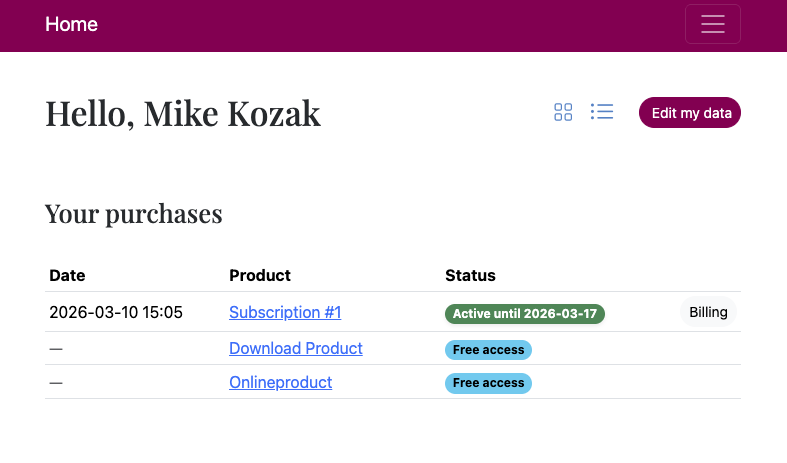Click the Status column header
The width and height of the screenshot is (787, 463).
coord(470,276)
